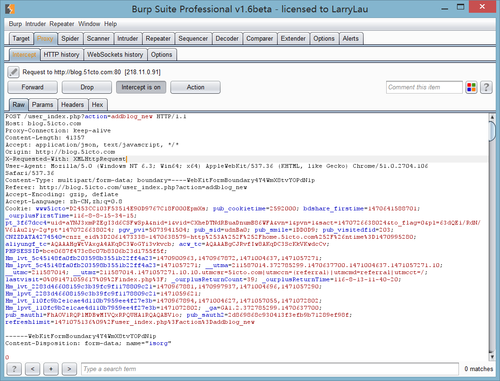Switch to the Target tab
Screen dimensions: 500x381
(21, 39)
